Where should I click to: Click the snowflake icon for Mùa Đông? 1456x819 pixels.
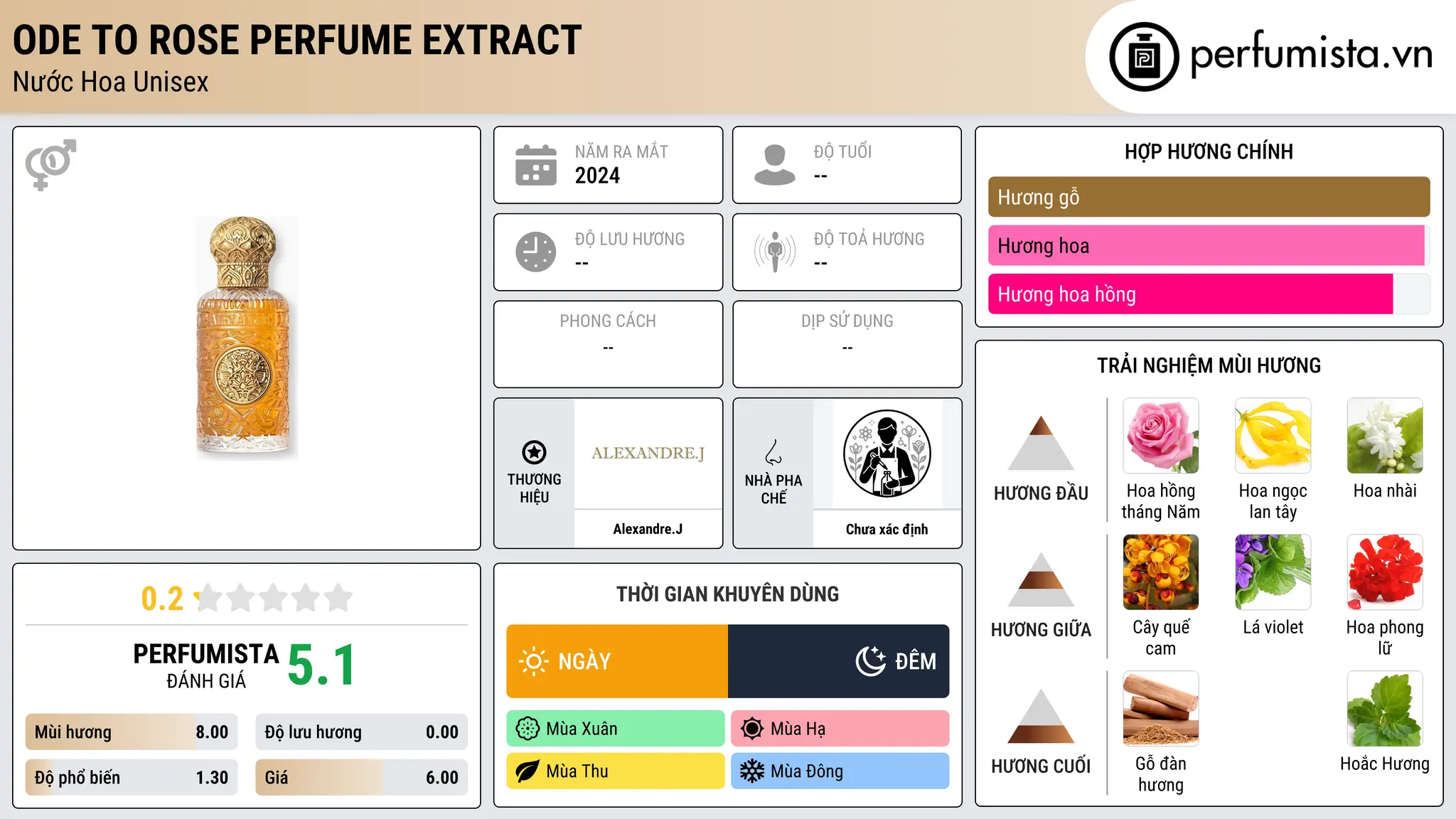tap(752, 771)
